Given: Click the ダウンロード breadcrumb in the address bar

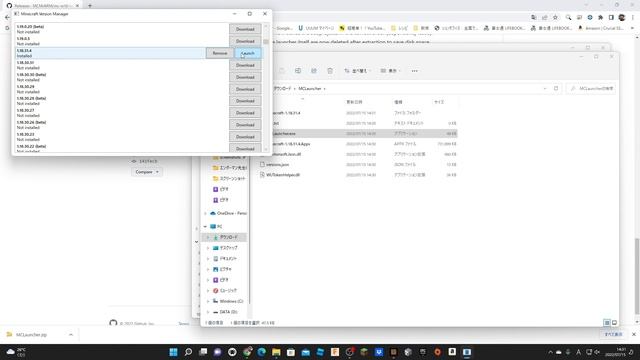Looking at the screenshot, I should (282, 89).
